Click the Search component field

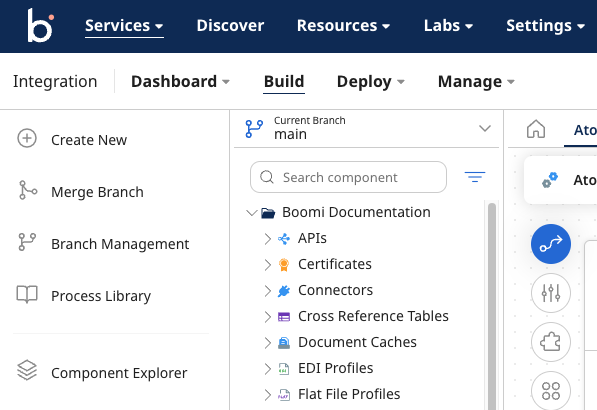348,177
